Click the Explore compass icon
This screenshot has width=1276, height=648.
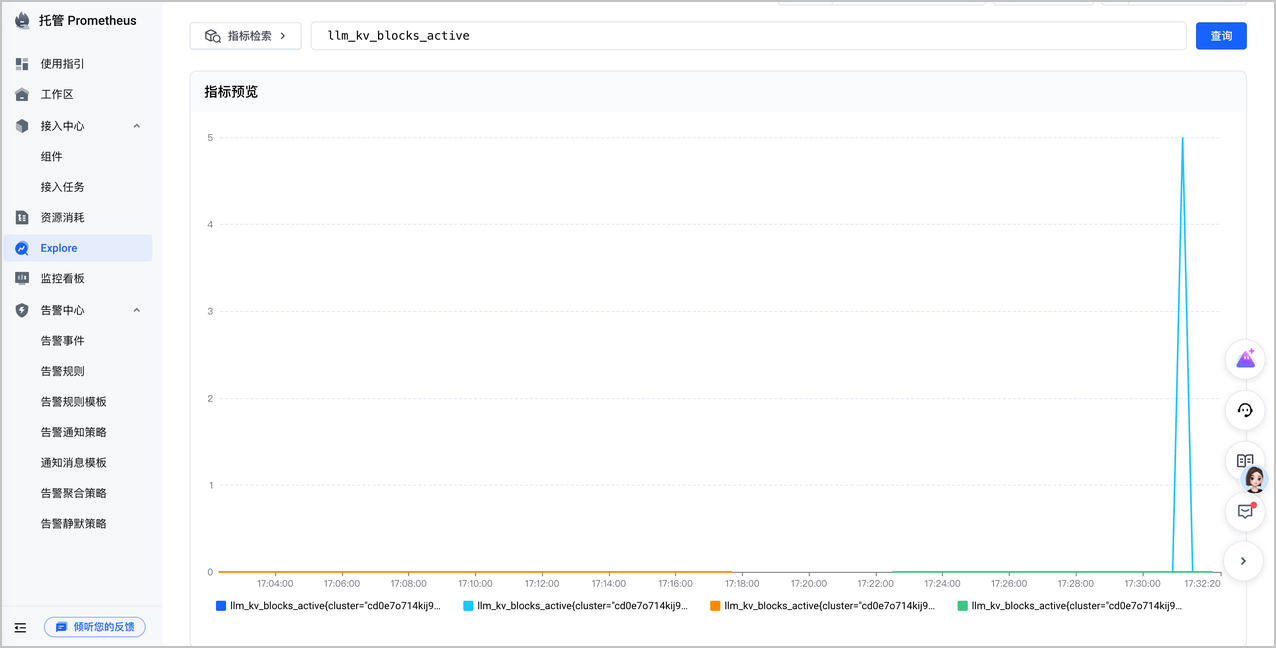pos(22,248)
